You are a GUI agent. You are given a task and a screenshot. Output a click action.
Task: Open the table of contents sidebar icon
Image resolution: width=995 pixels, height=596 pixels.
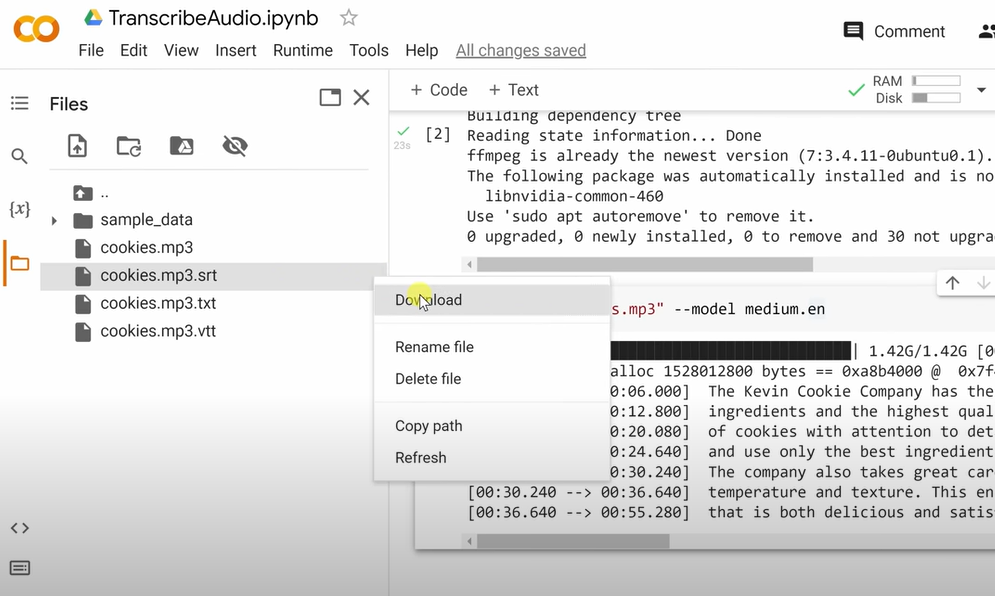click(x=19, y=104)
